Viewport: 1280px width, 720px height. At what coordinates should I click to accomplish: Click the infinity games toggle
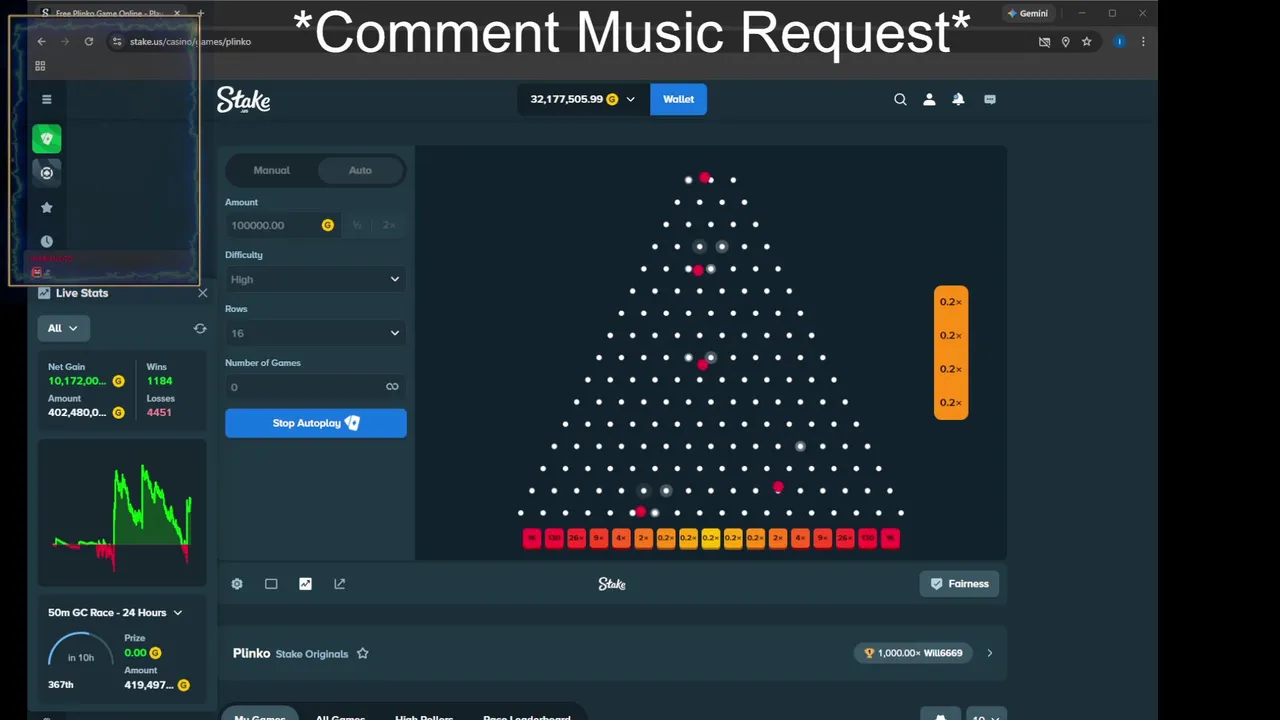click(392, 387)
